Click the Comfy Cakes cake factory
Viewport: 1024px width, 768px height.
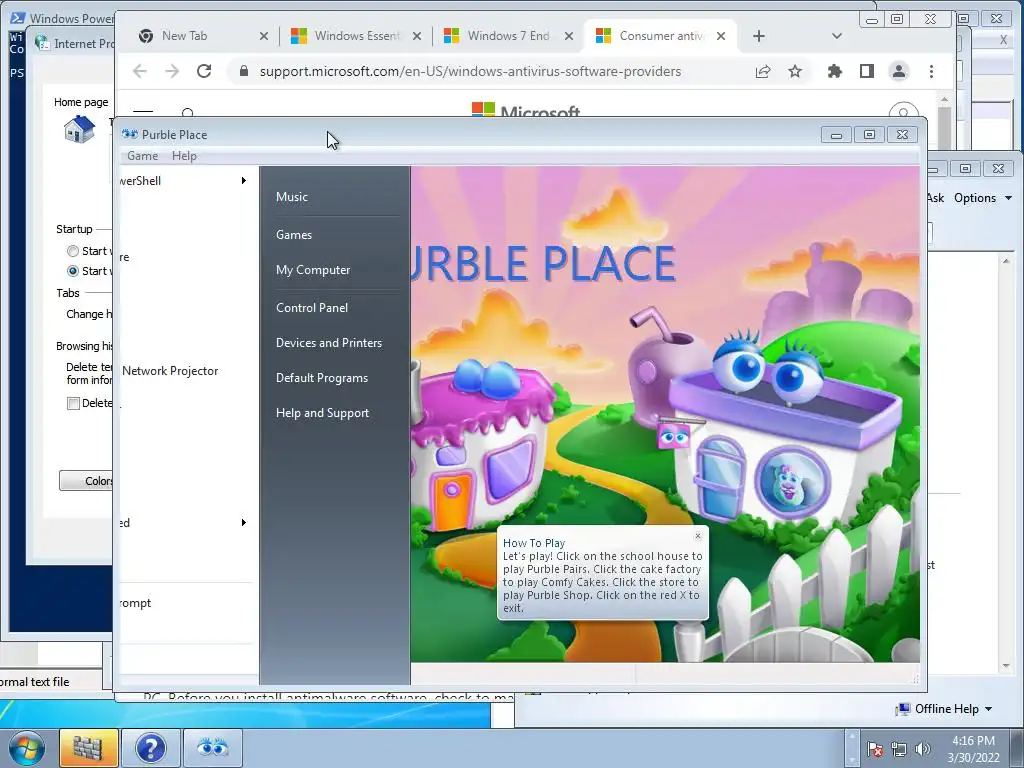click(x=480, y=444)
